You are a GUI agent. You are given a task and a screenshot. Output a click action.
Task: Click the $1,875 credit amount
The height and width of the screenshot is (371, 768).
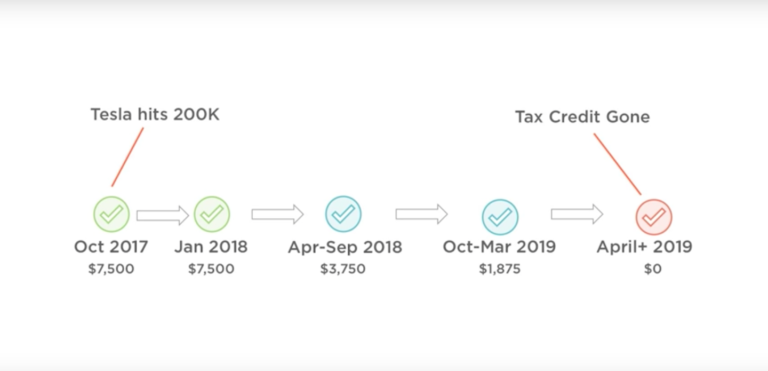click(500, 269)
